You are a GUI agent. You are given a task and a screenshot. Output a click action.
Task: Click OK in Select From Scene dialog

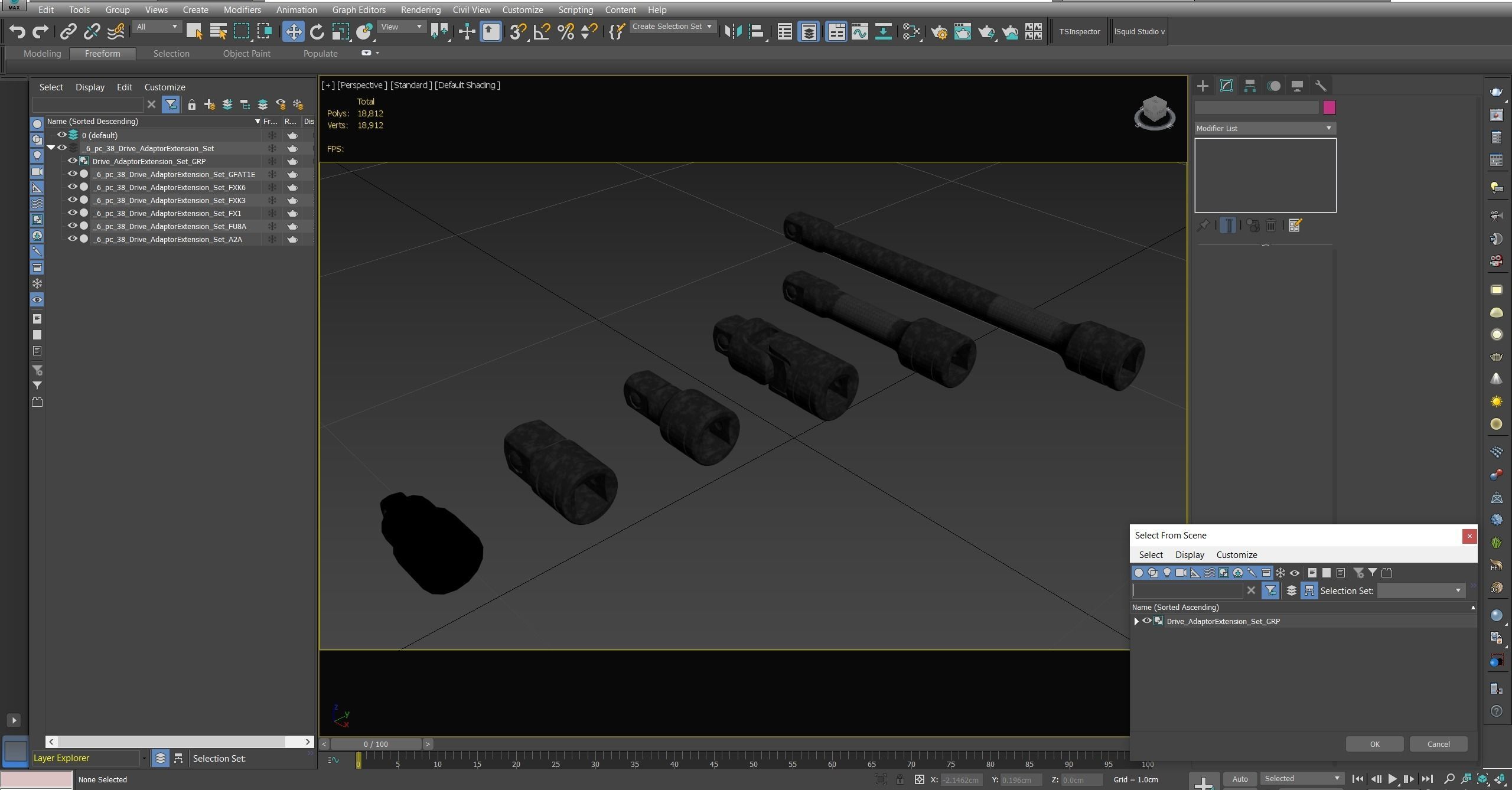[1374, 744]
